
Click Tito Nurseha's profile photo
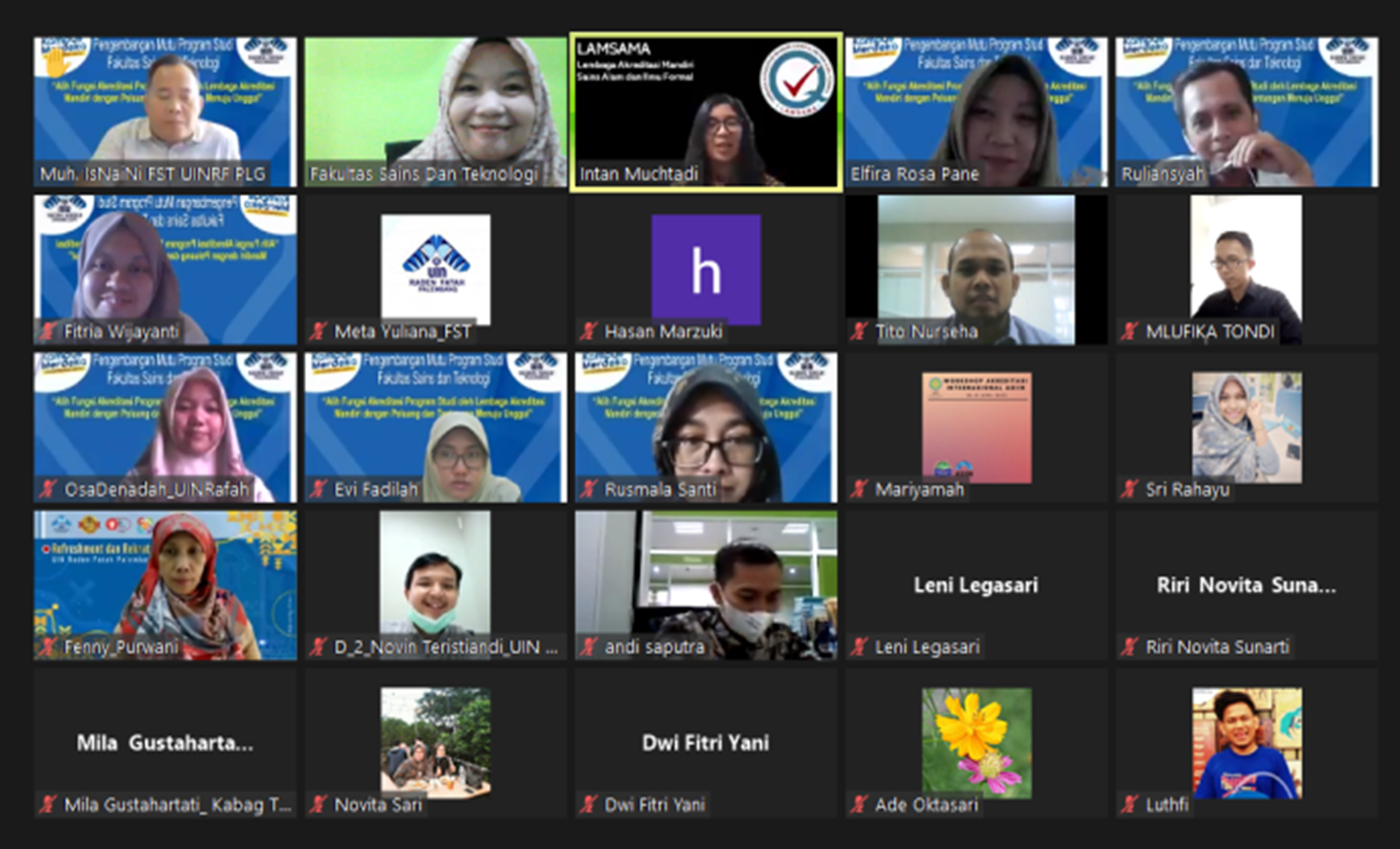(976, 270)
